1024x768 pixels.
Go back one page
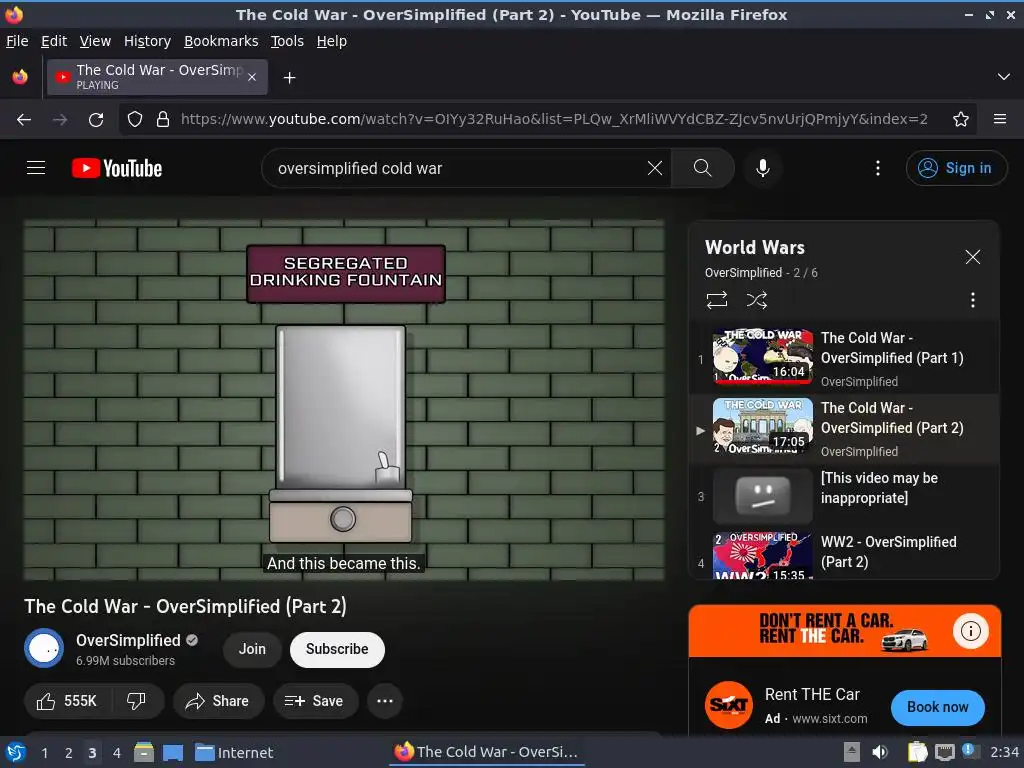[24, 120]
